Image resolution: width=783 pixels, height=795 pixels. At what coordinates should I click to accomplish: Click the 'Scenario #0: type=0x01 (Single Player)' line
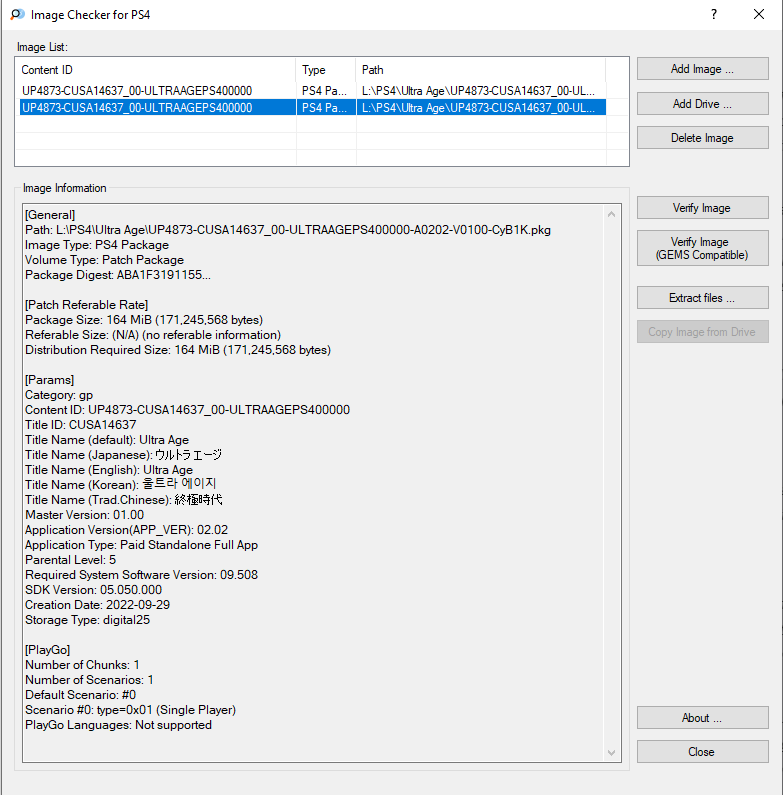(x=131, y=710)
